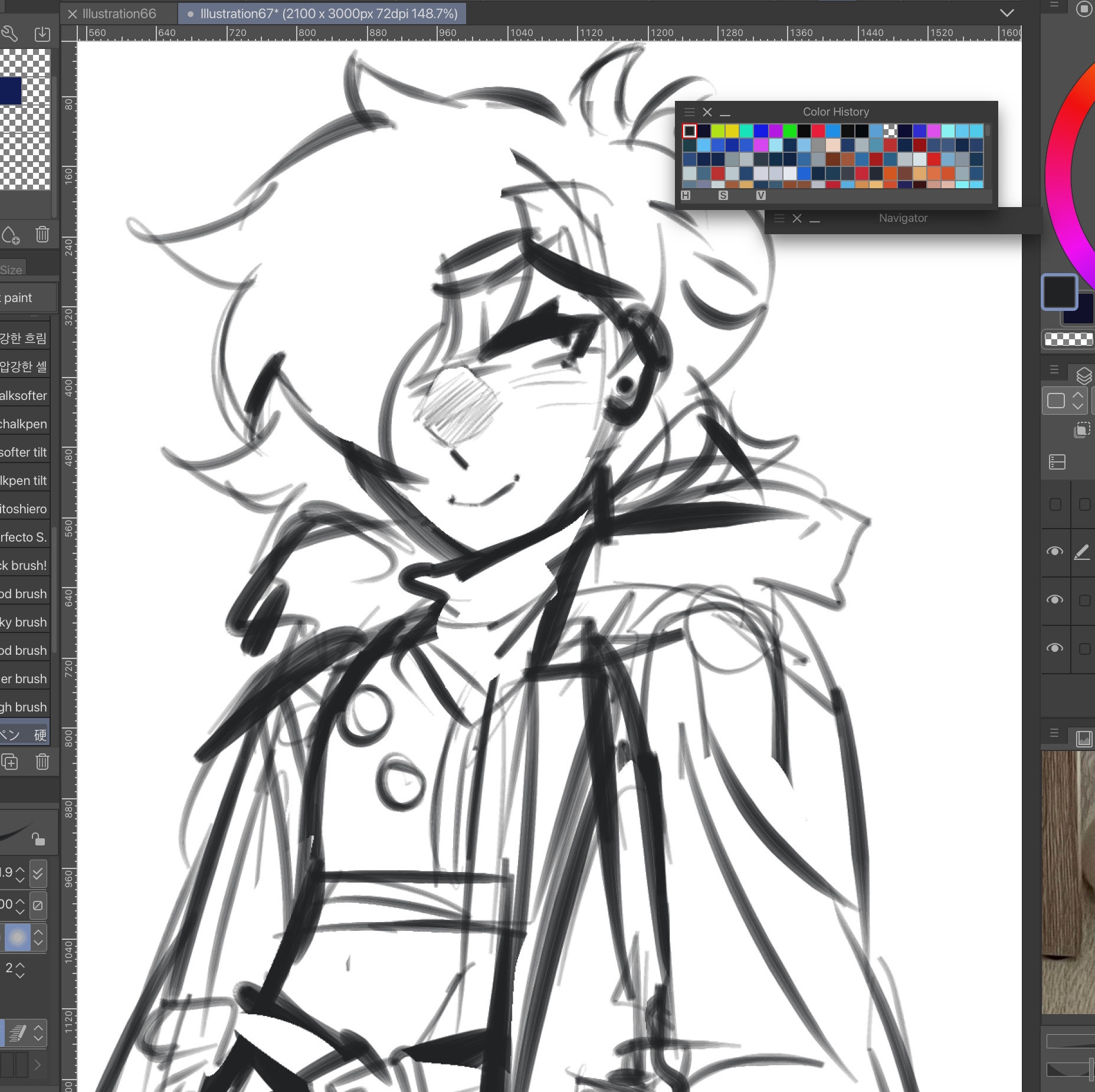The width and height of the screenshot is (1095, 1092).
Task: Check the second-column box of the second eye layer
Action: coord(1084,601)
